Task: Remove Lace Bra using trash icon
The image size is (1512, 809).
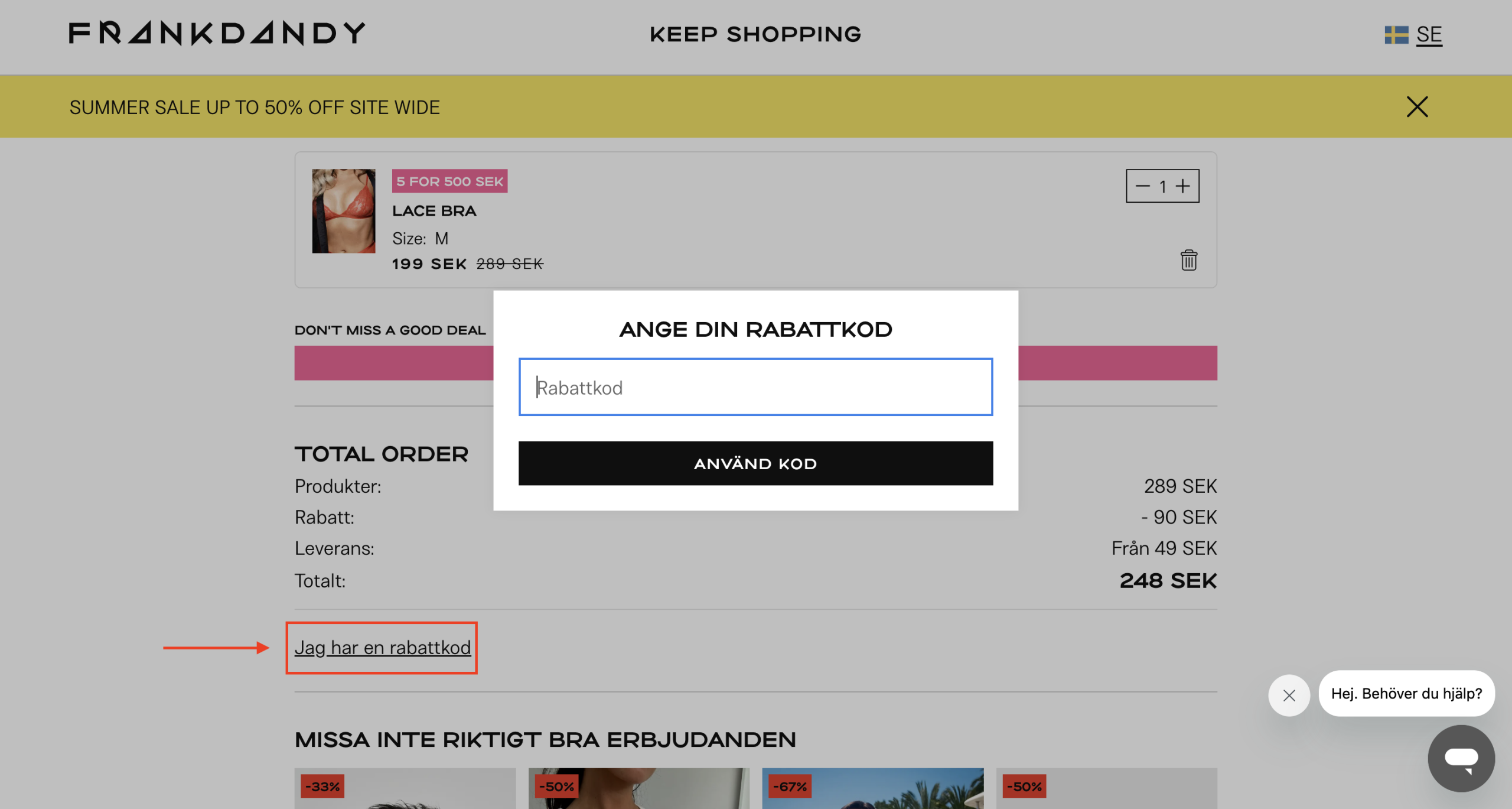Action: (x=1188, y=260)
